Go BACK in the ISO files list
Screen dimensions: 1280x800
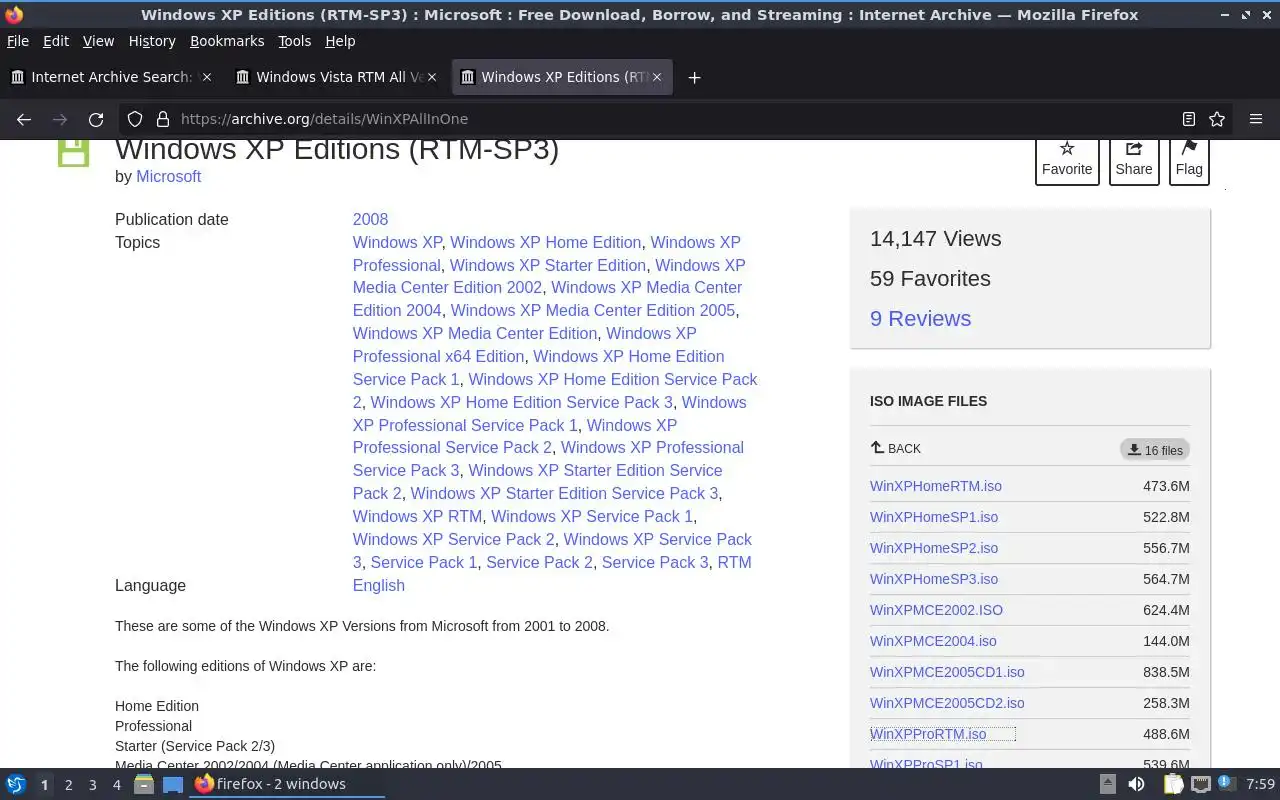click(x=896, y=449)
